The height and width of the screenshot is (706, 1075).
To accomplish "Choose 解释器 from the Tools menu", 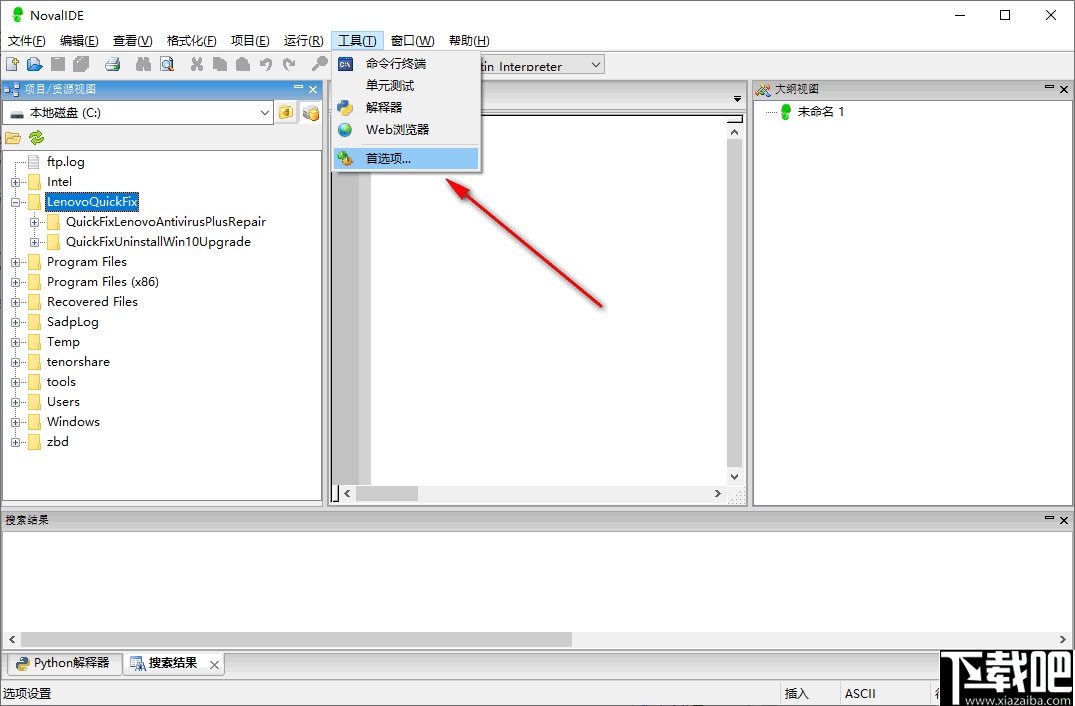I will 407,108.
